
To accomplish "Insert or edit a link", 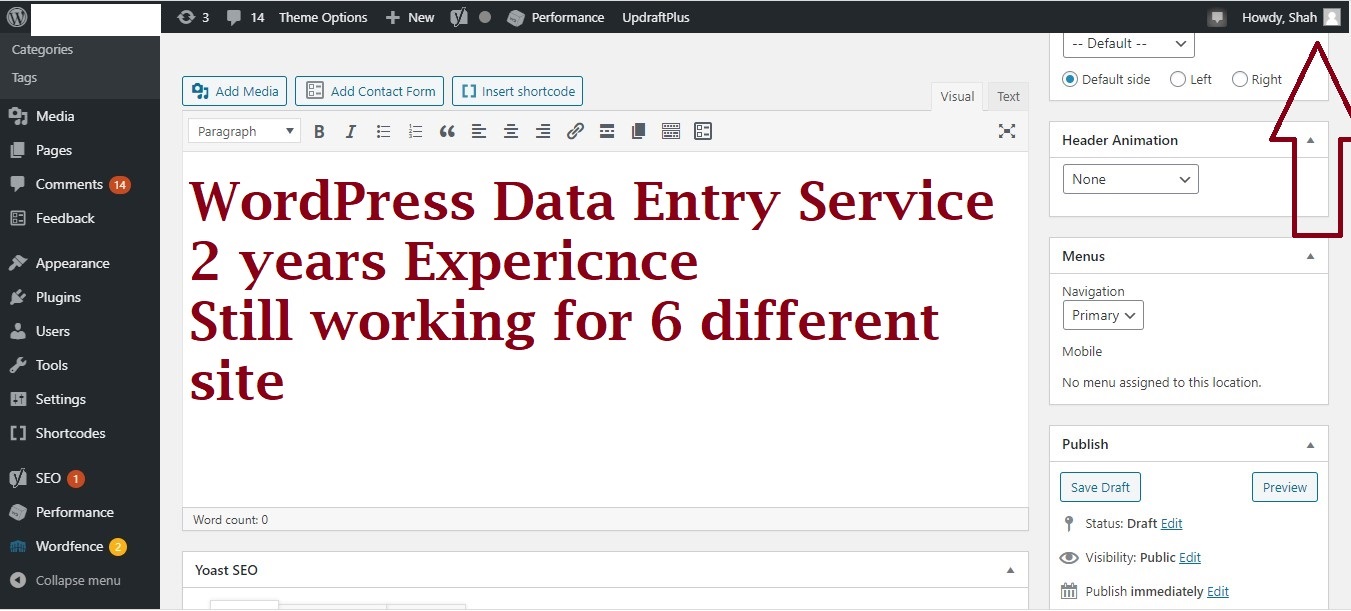I will (575, 131).
